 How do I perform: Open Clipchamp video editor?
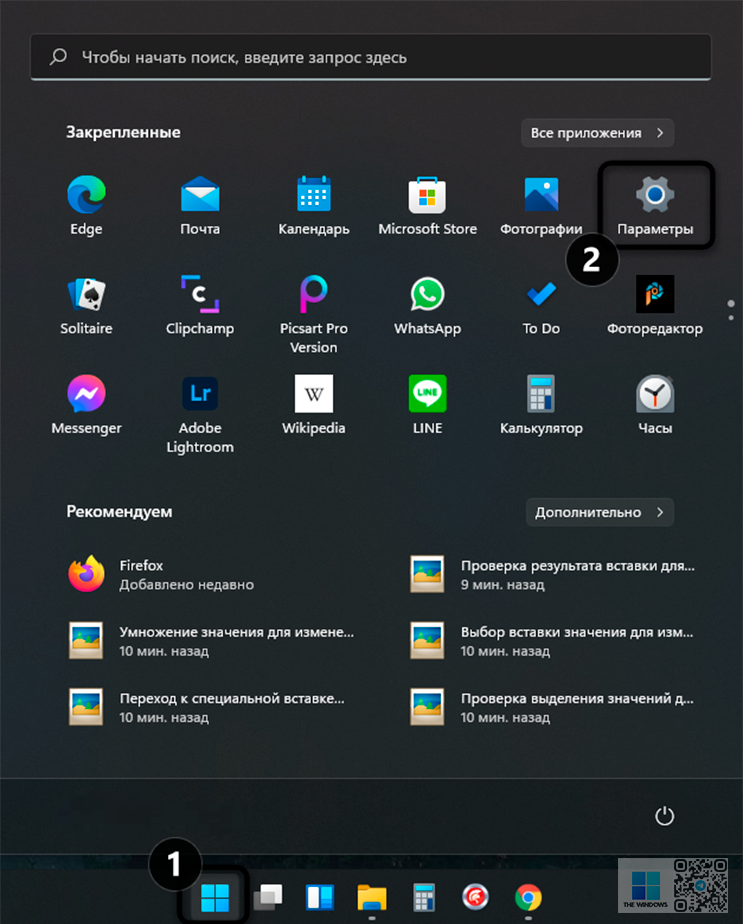(x=200, y=305)
